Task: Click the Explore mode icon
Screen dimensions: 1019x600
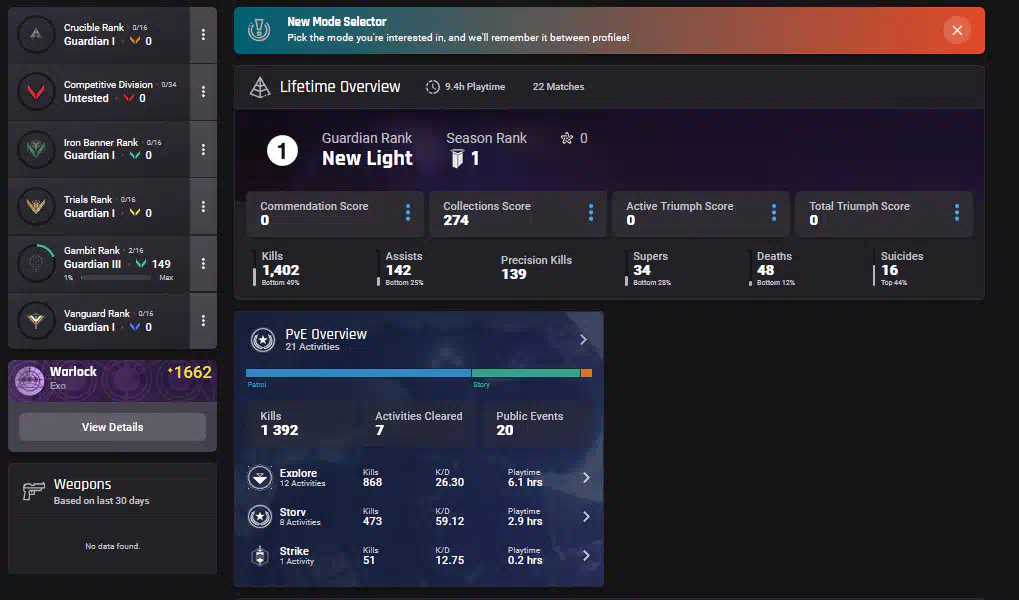Action: [x=260, y=477]
